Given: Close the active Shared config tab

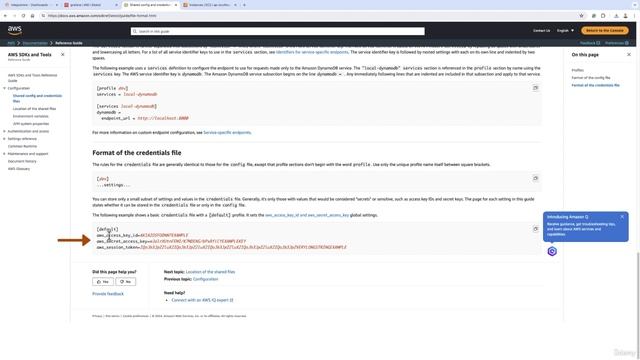Looking at the screenshot, I should click(x=176, y=5).
